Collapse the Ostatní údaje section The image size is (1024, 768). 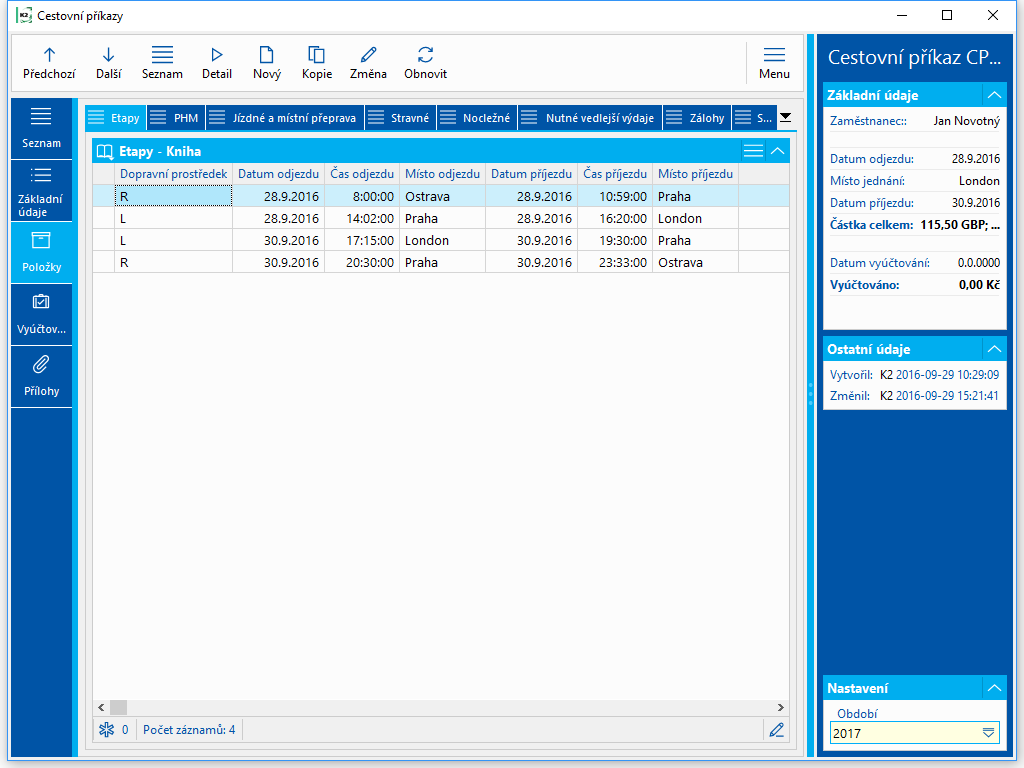coord(994,349)
